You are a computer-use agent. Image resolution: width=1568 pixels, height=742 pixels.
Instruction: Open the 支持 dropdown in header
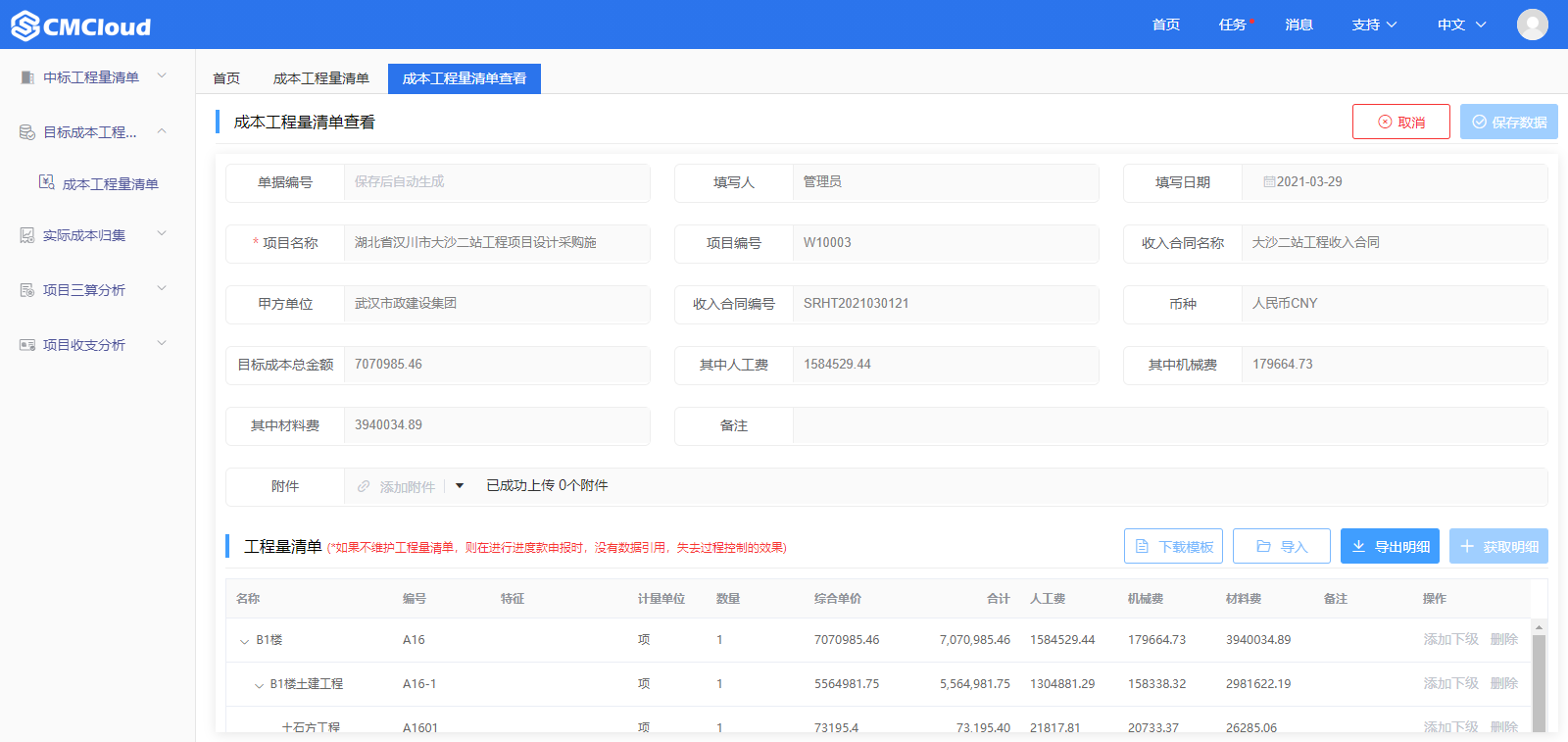coord(1374,25)
